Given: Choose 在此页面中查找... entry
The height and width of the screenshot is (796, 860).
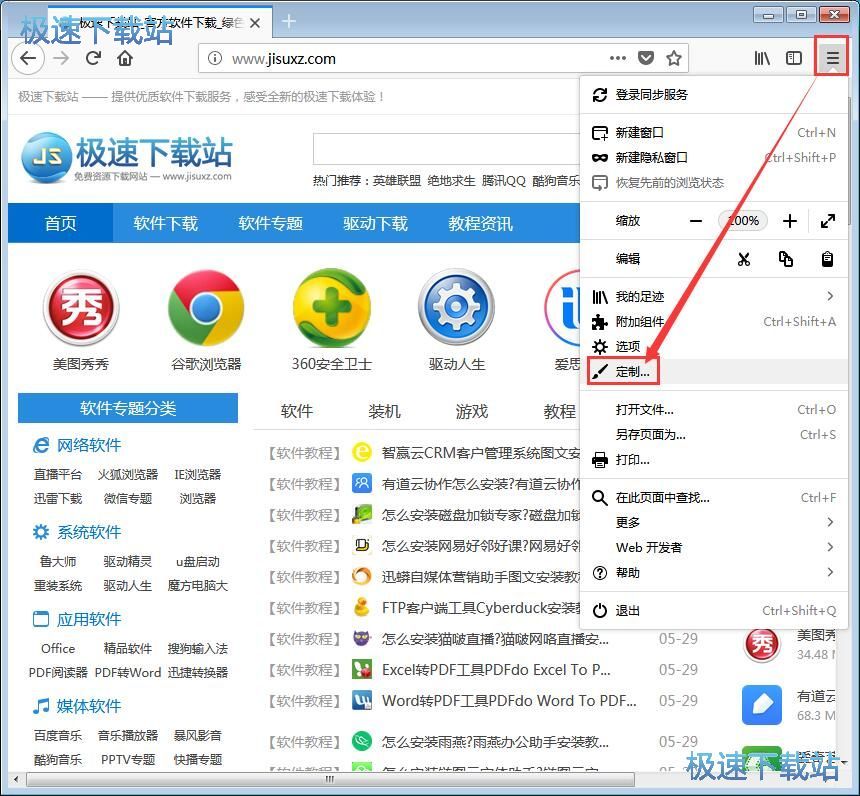Looking at the screenshot, I should pos(714,498).
